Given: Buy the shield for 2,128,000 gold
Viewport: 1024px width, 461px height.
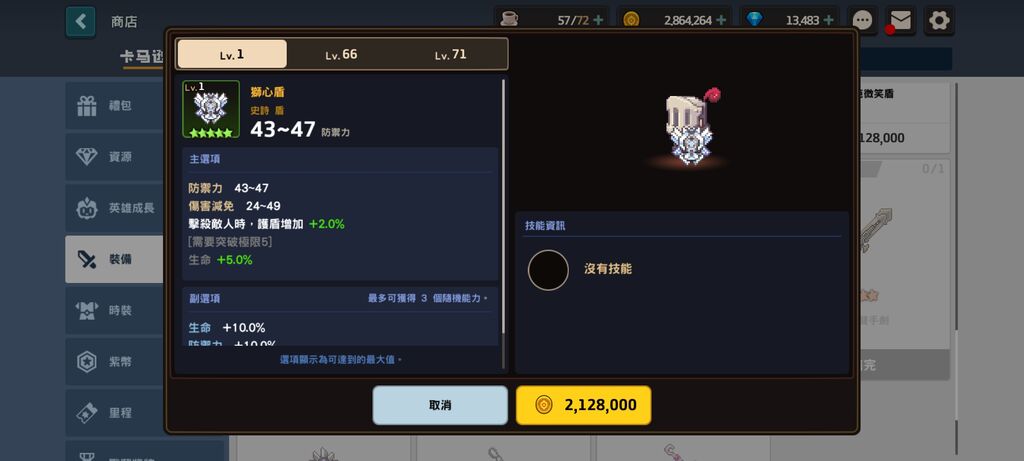Looking at the screenshot, I should pyautogui.click(x=584, y=405).
